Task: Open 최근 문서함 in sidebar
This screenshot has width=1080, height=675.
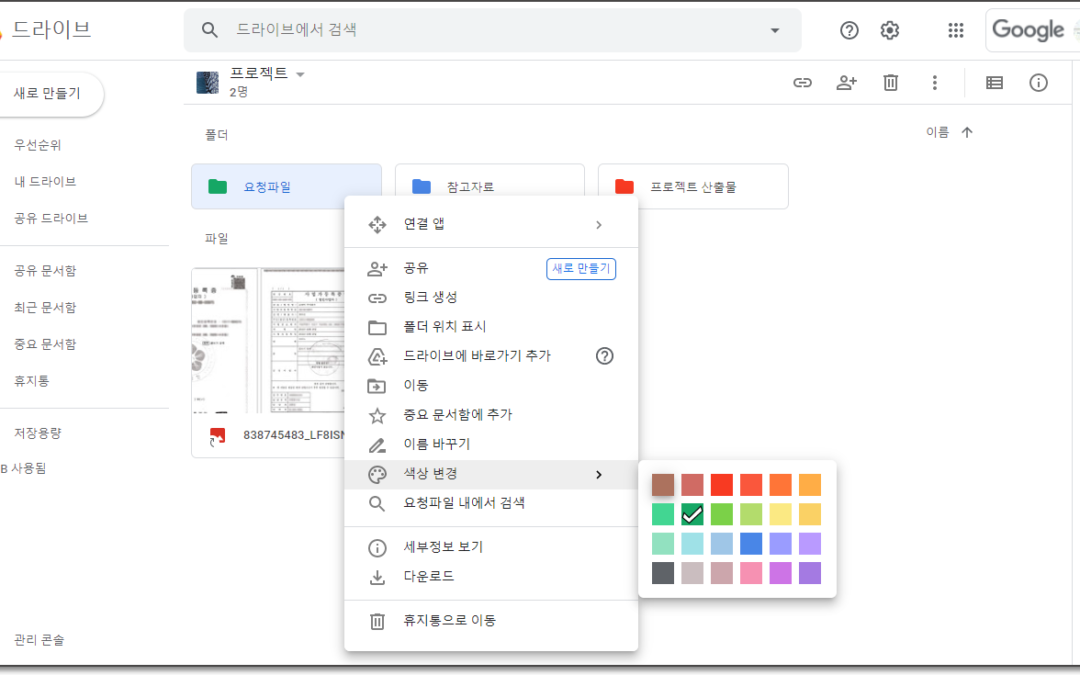Action: [45, 307]
